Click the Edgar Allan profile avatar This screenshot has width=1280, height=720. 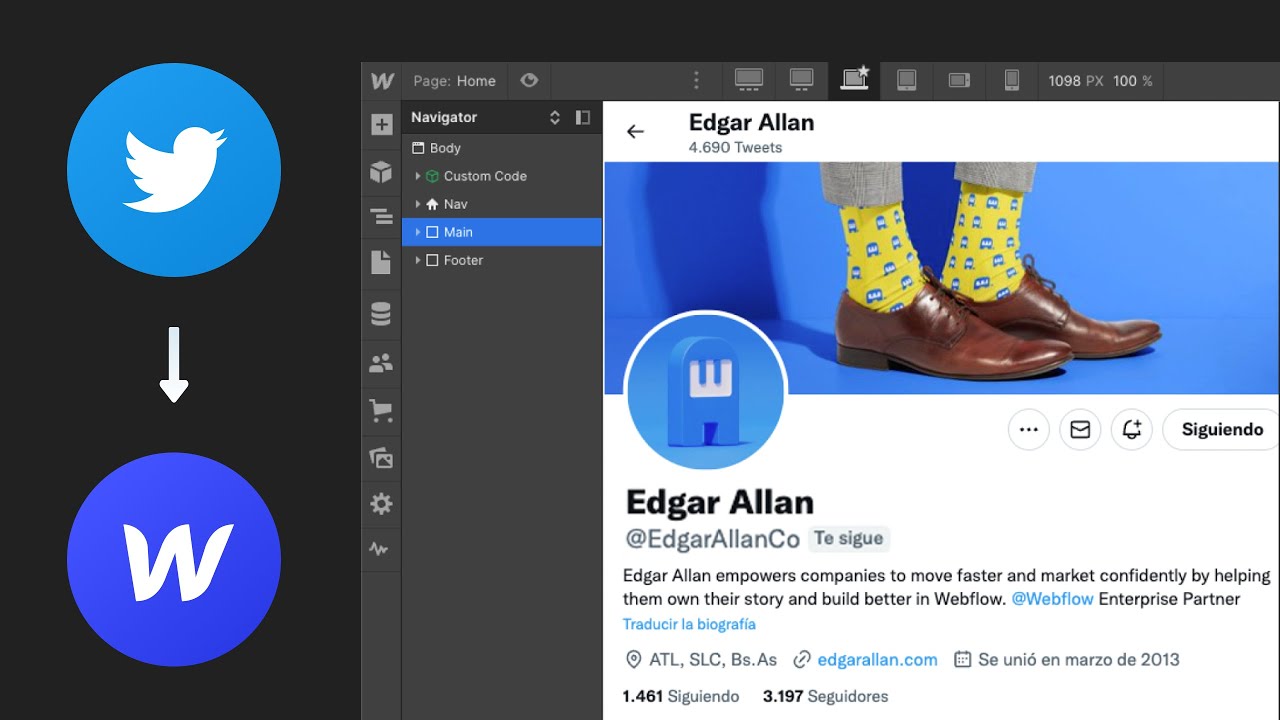click(x=706, y=391)
